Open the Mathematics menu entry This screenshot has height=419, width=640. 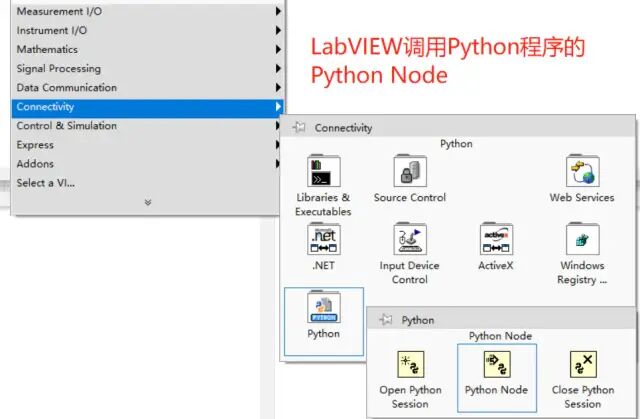click(x=147, y=49)
